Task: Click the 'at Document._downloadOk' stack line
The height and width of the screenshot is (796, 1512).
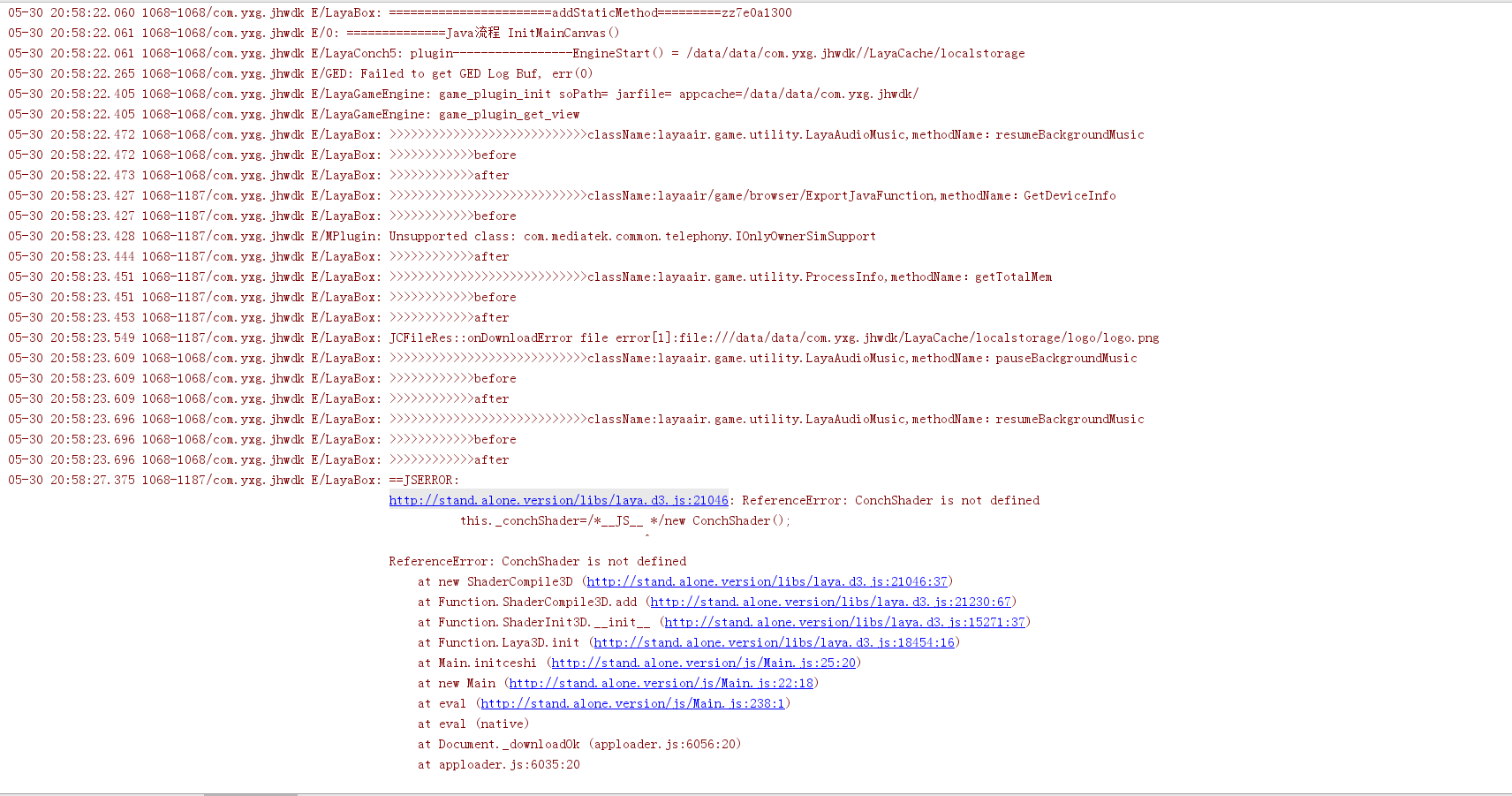Action: (578, 745)
